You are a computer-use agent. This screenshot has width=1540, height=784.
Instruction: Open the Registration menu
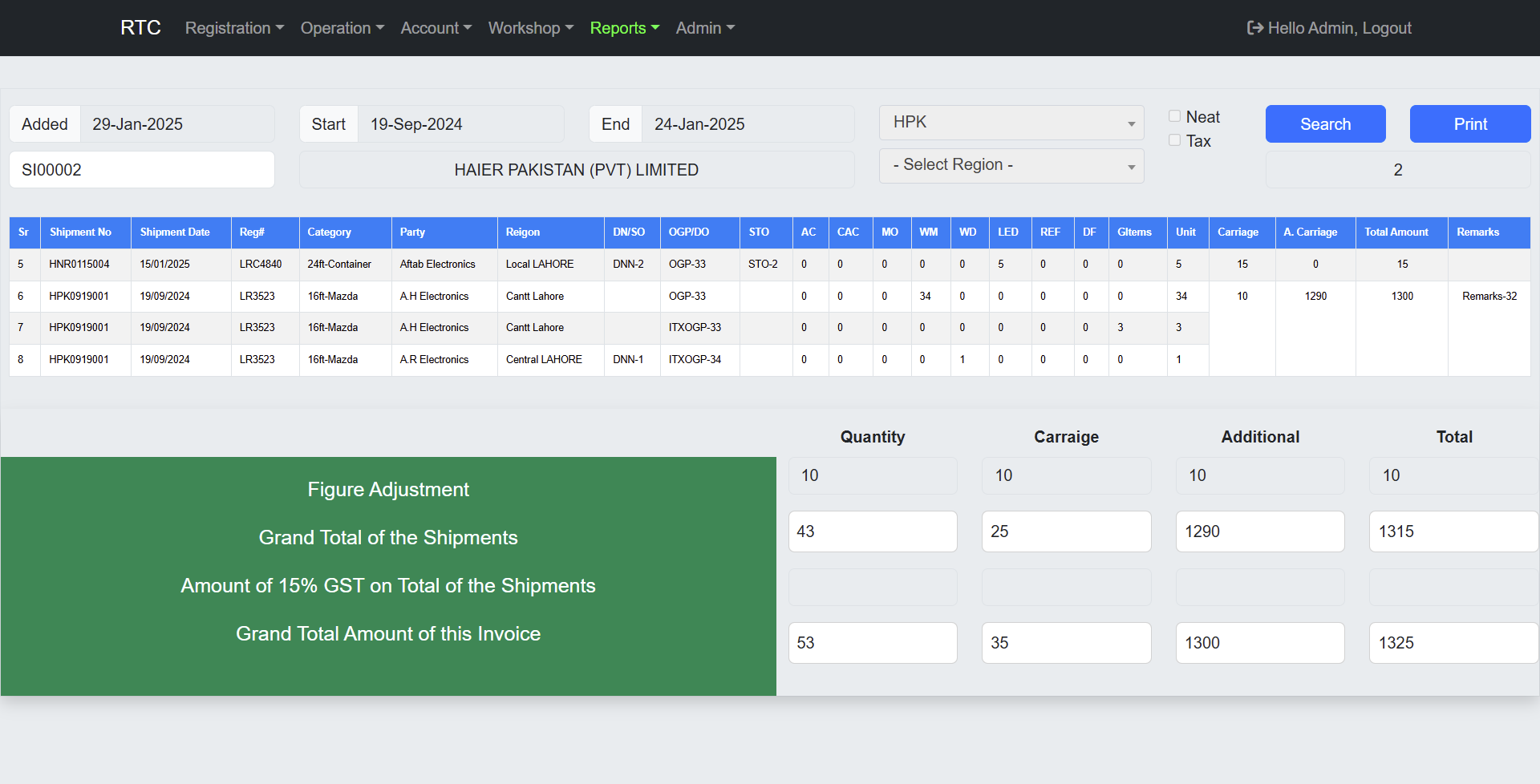(234, 28)
